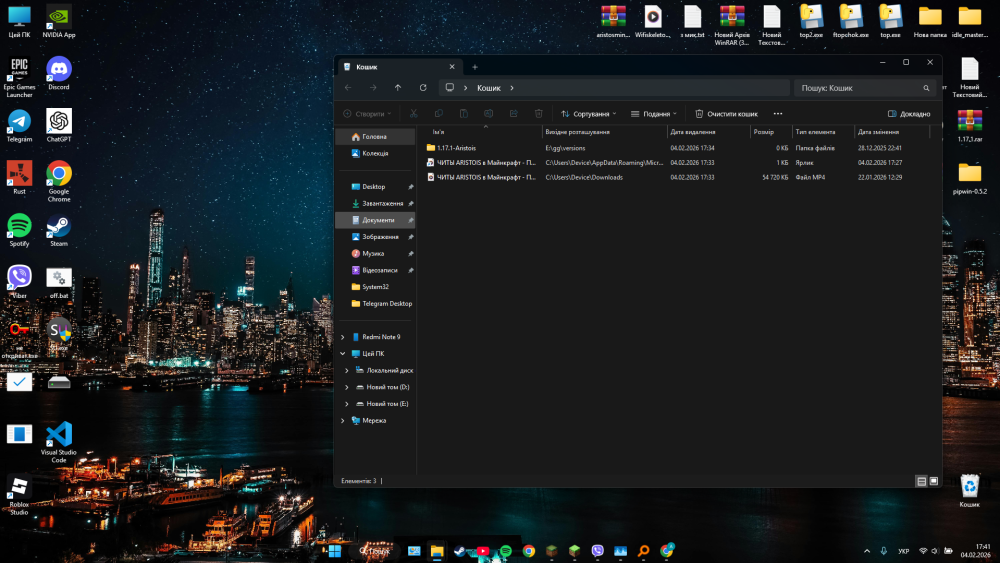Show hidden tray icons with the taskbar chevron
This screenshot has height=563, width=1000.
pyautogui.click(x=867, y=551)
